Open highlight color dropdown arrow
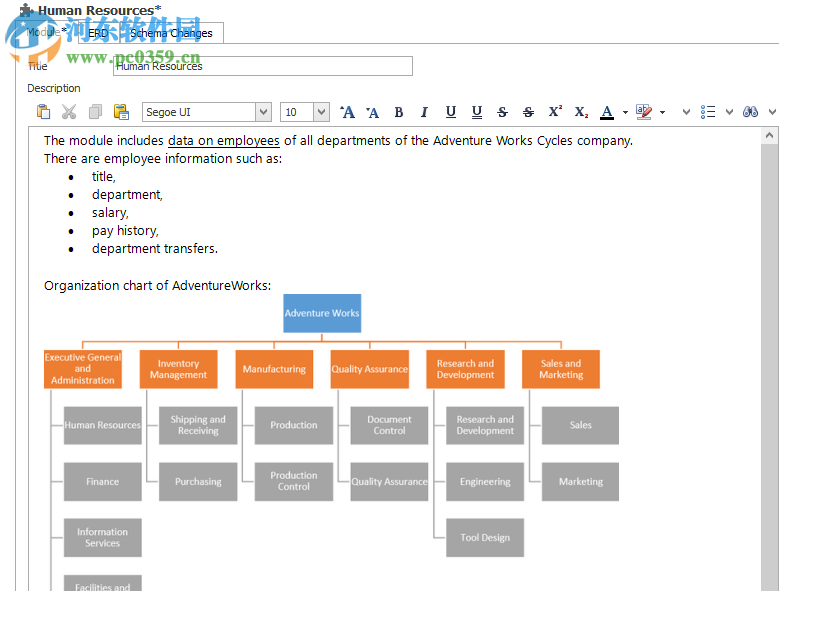839x633 pixels. pos(662,112)
